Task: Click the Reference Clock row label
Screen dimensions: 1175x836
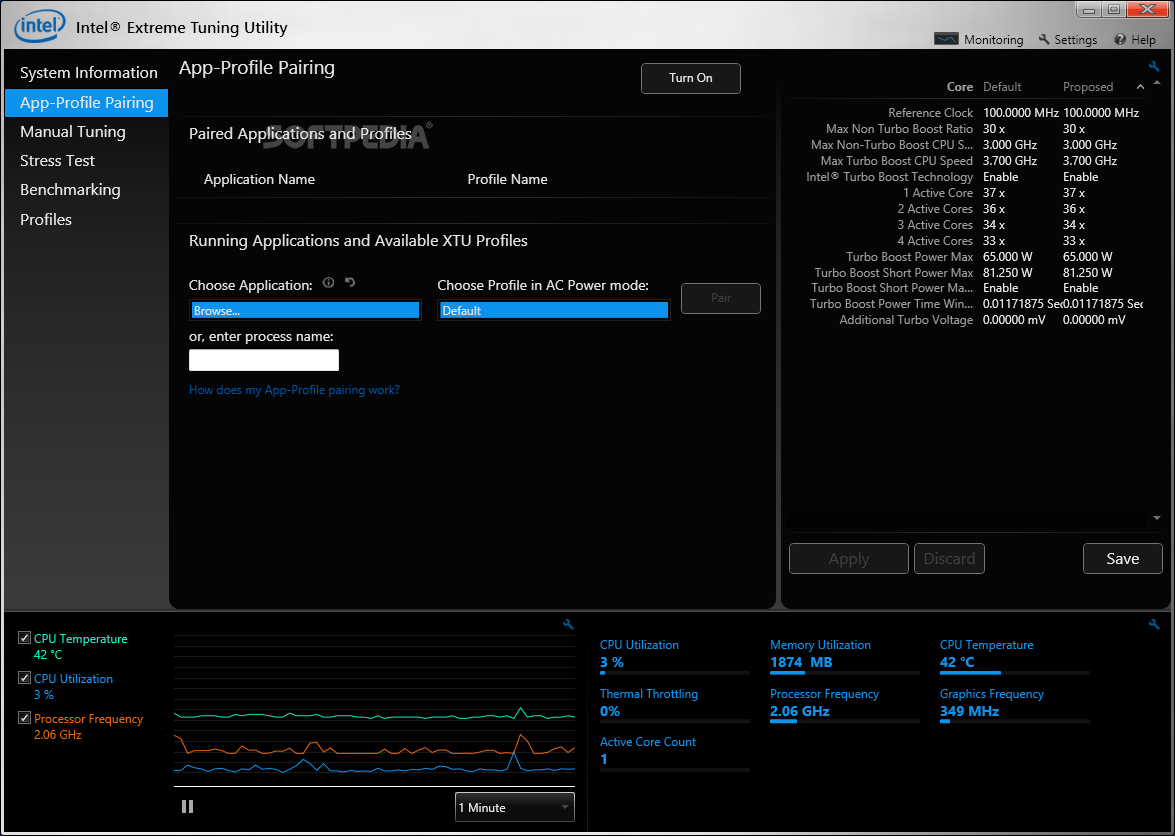Action: [x=930, y=113]
